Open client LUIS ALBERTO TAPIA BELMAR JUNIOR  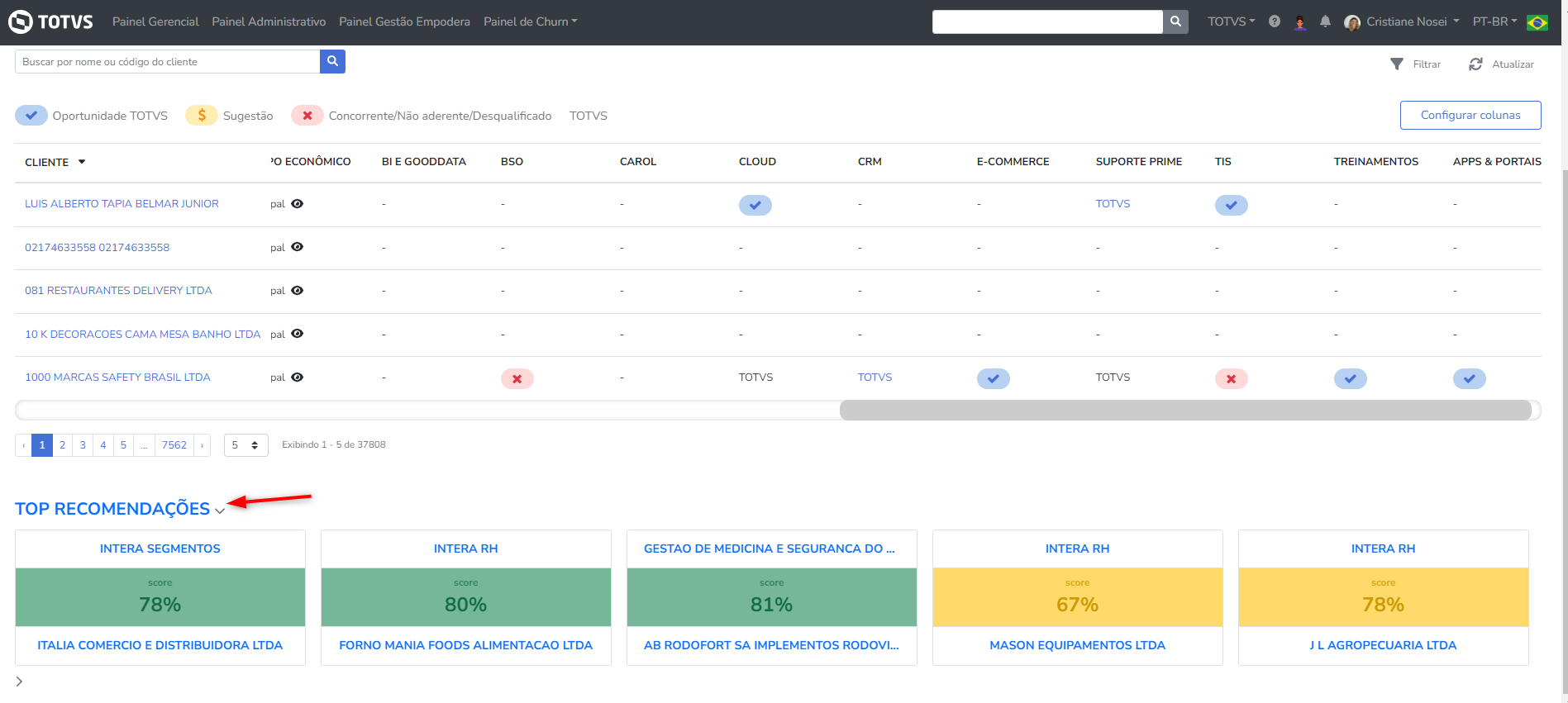pyautogui.click(x=122, y=204)
